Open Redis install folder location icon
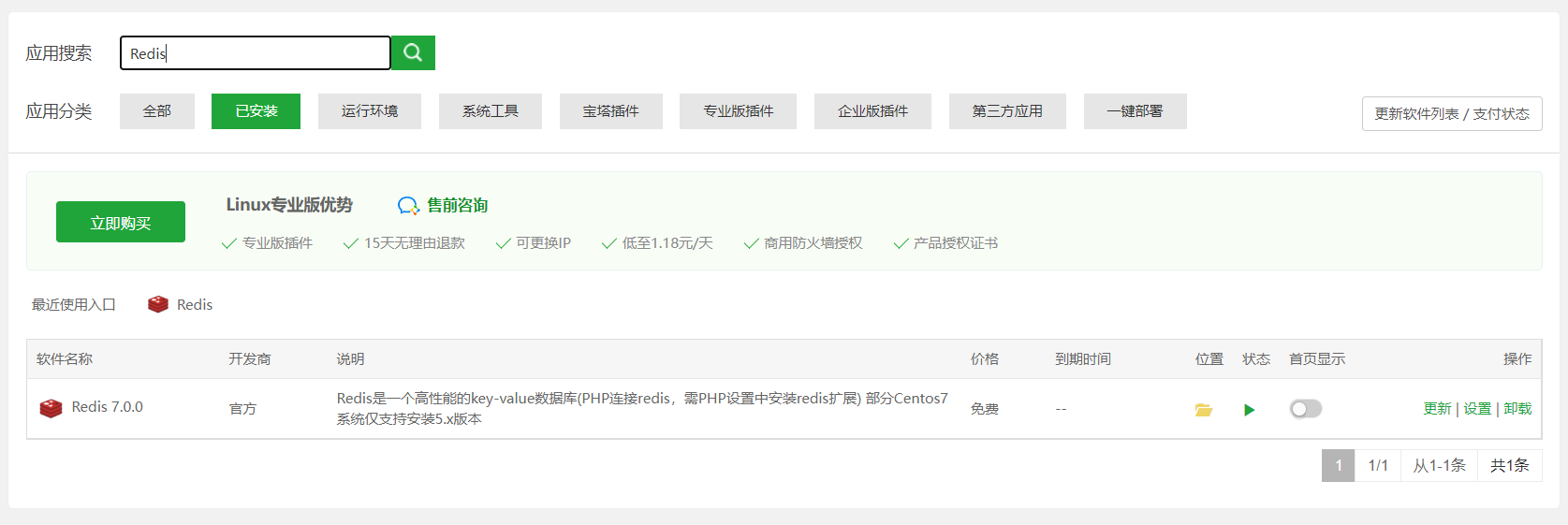 pyautogui.click(x=1204, y=410)
